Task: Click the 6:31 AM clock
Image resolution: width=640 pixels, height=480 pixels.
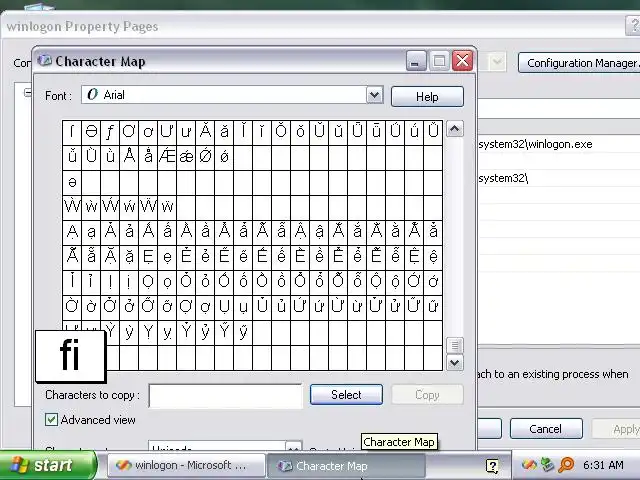Action: tap(603, 465)
